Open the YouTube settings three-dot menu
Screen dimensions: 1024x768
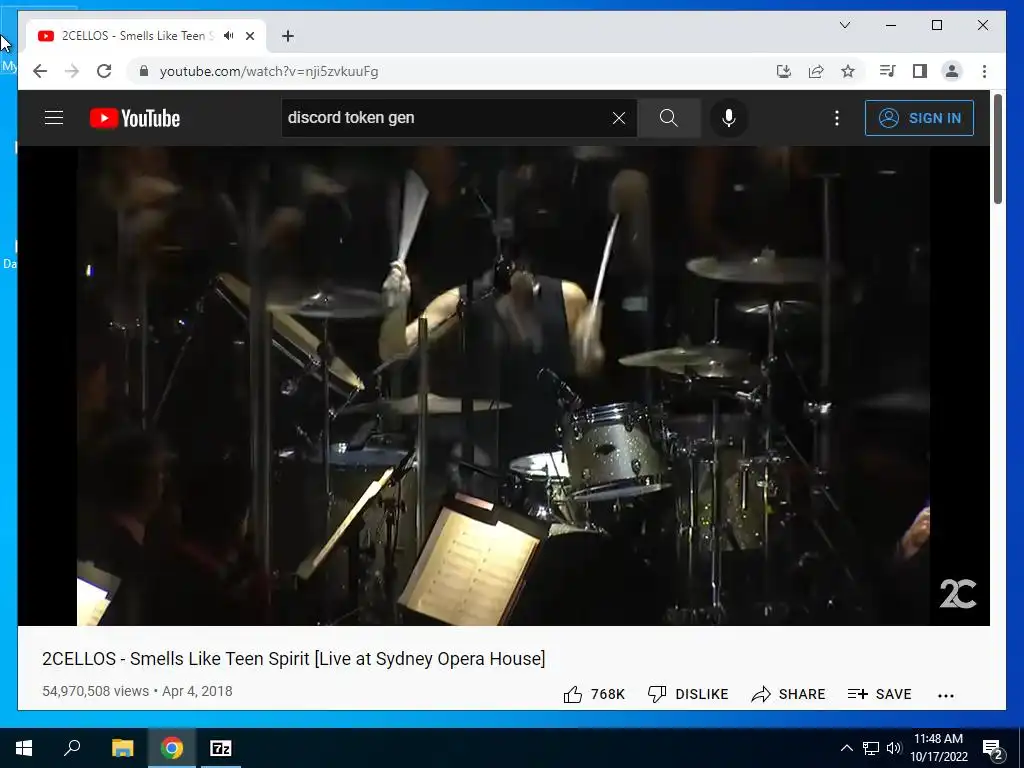(837, 118)
